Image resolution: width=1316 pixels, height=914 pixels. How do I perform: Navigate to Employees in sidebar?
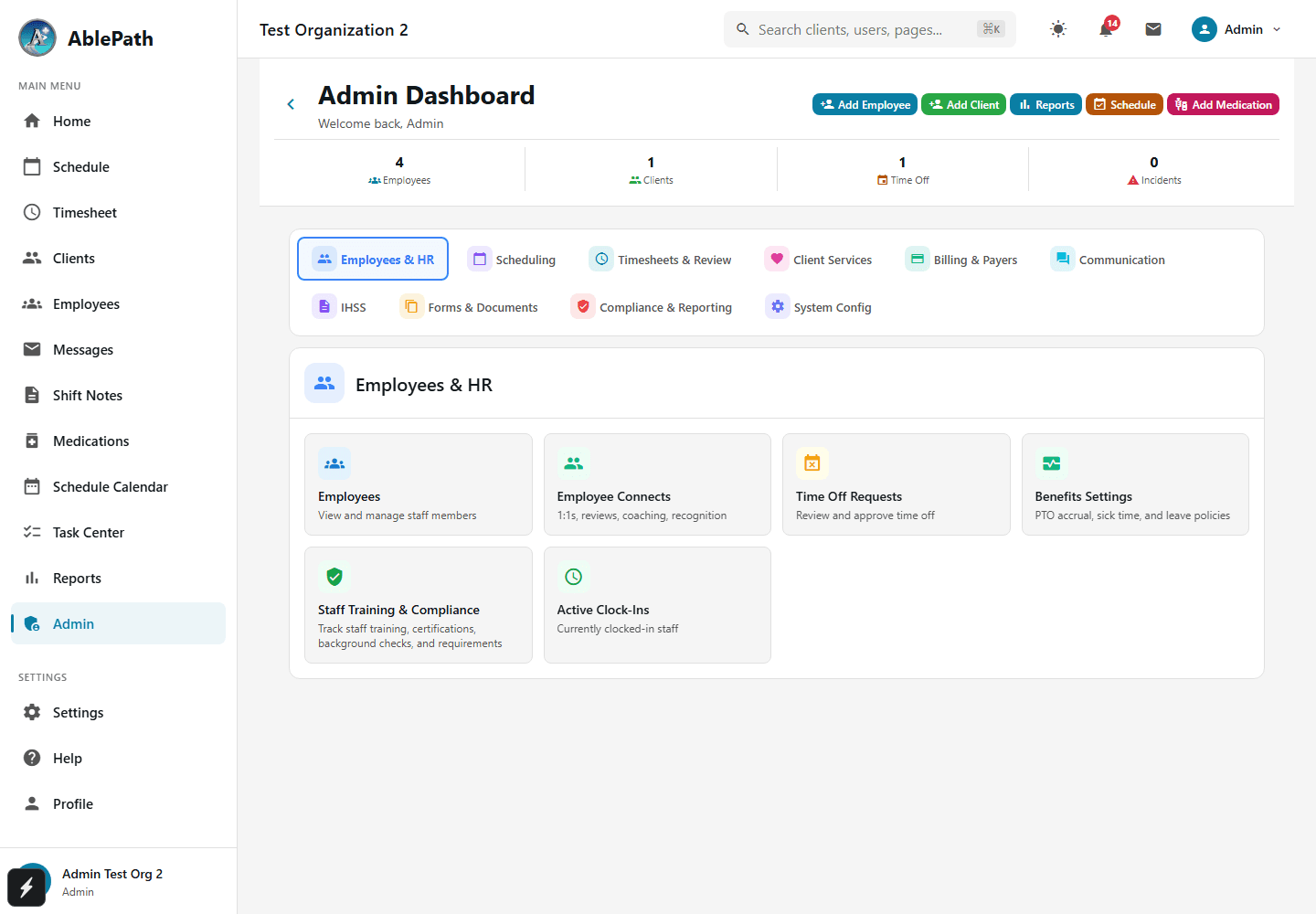point(118,303)
